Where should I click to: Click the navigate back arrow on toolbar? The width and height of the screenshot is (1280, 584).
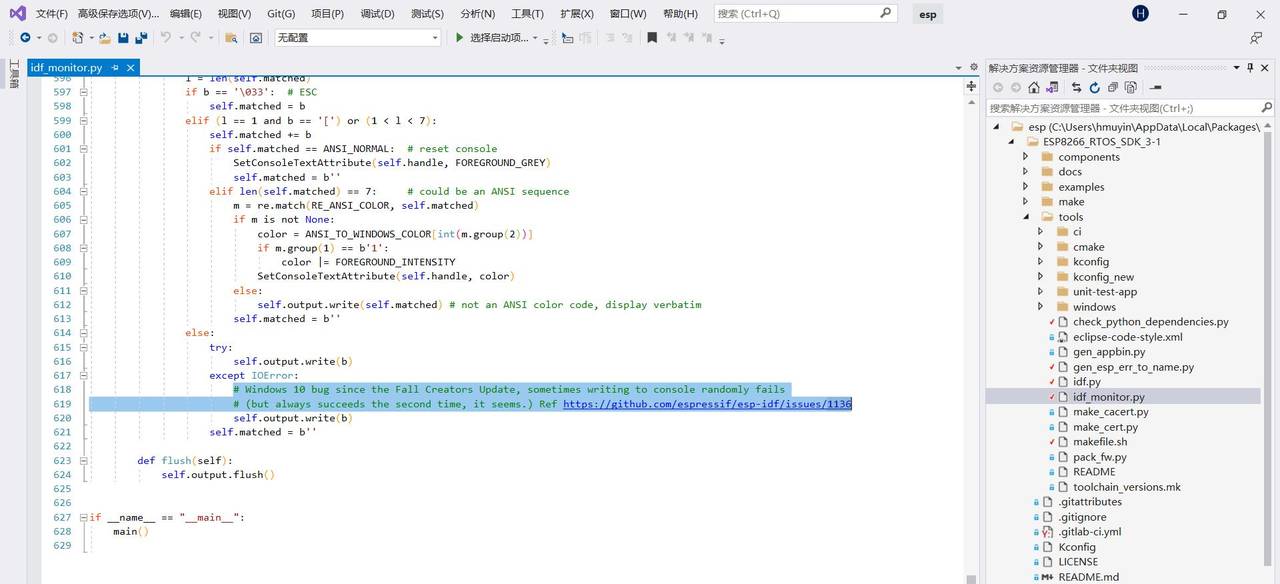(25, 38)
